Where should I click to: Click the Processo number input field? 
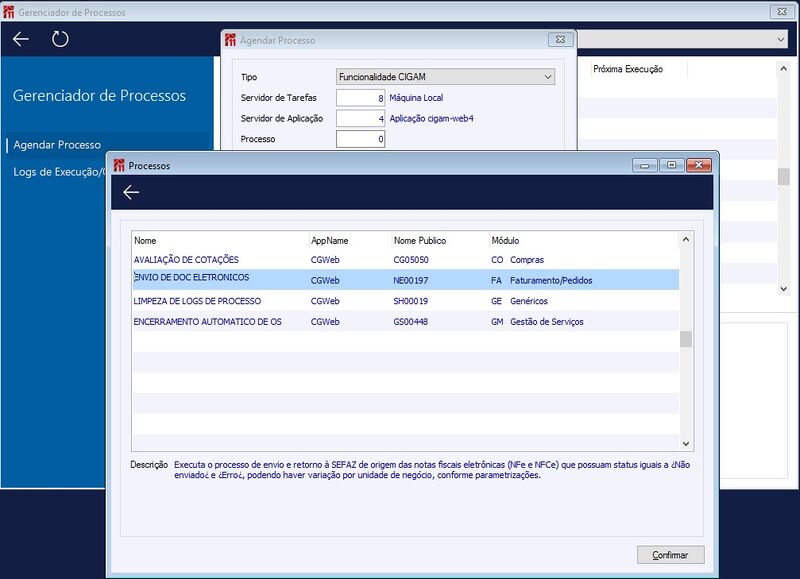click(360, 139)
